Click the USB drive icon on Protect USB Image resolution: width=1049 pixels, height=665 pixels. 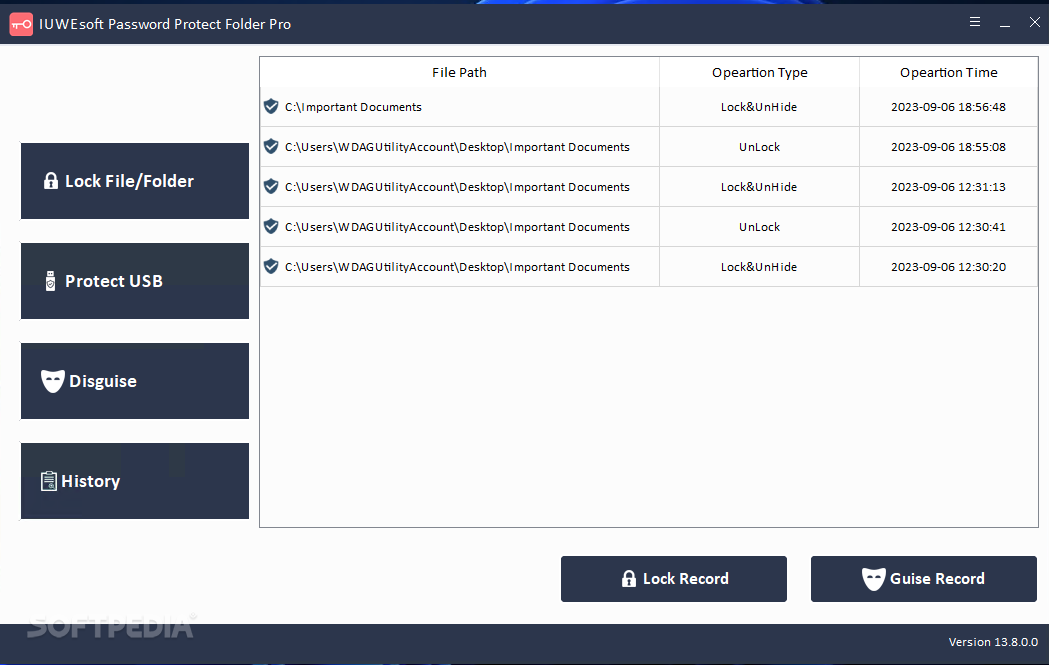click(x=50, y=281)
